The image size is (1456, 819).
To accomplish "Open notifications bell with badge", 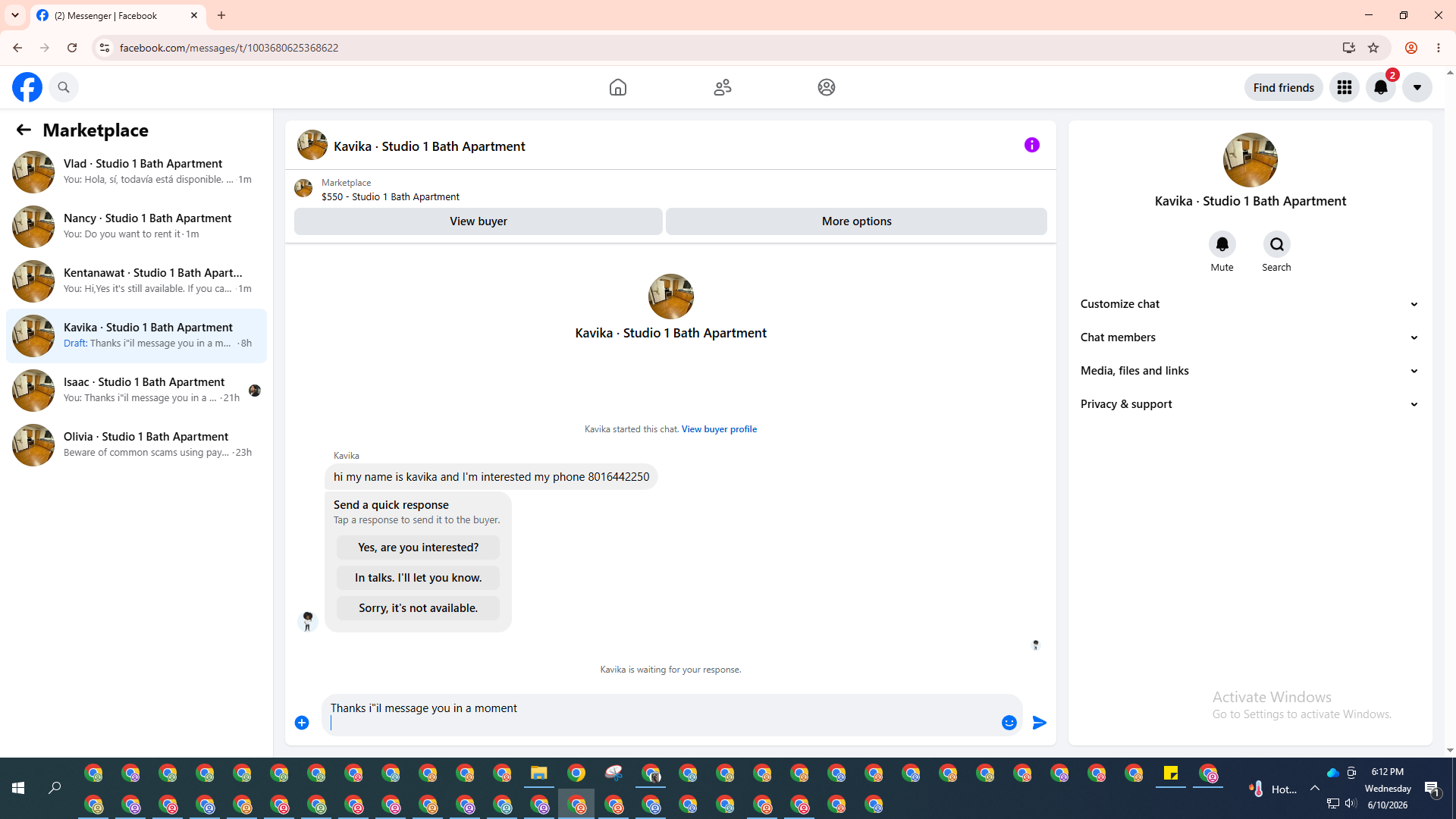I will point(1381,87).
